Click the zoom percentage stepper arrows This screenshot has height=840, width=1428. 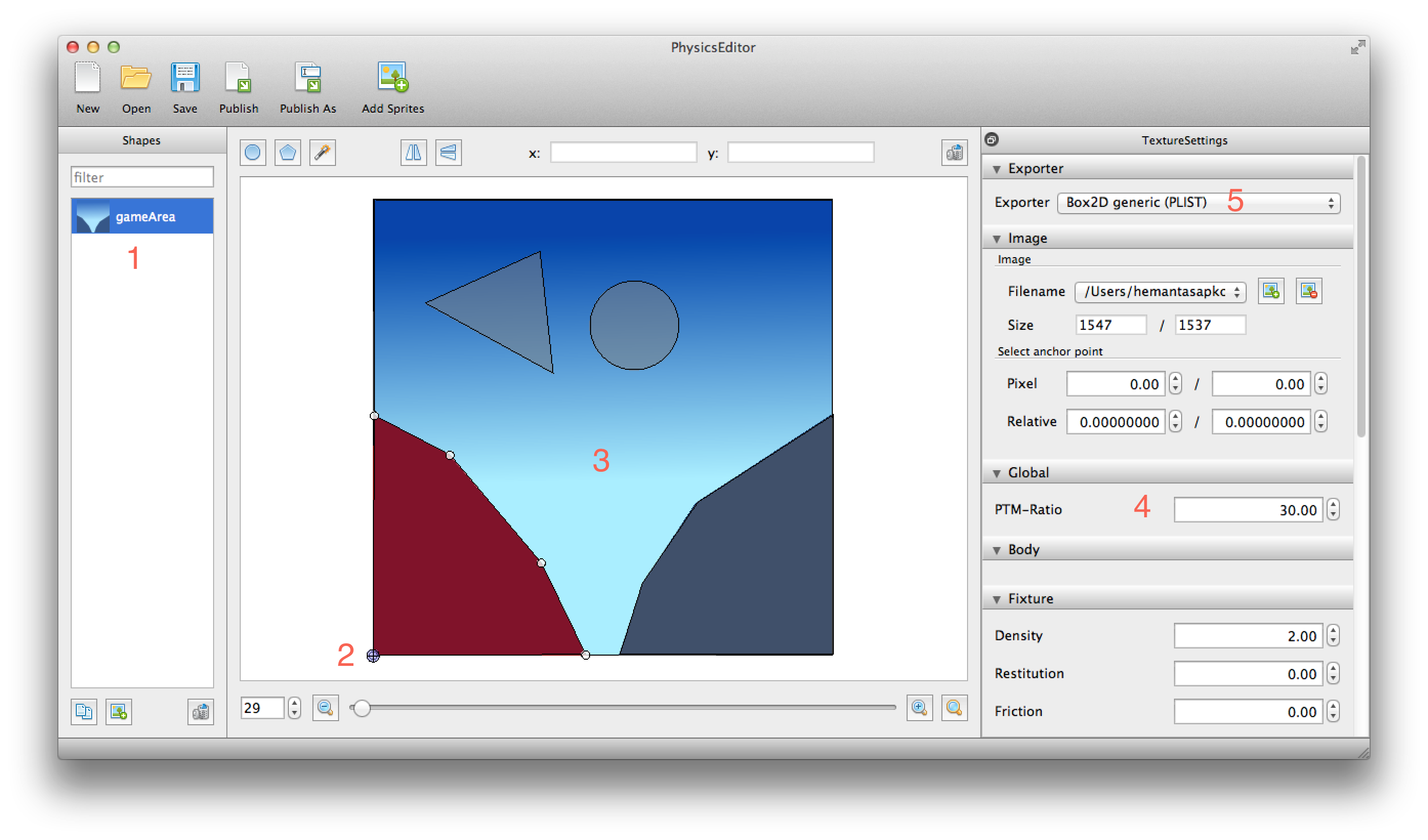tap(294, 708)
